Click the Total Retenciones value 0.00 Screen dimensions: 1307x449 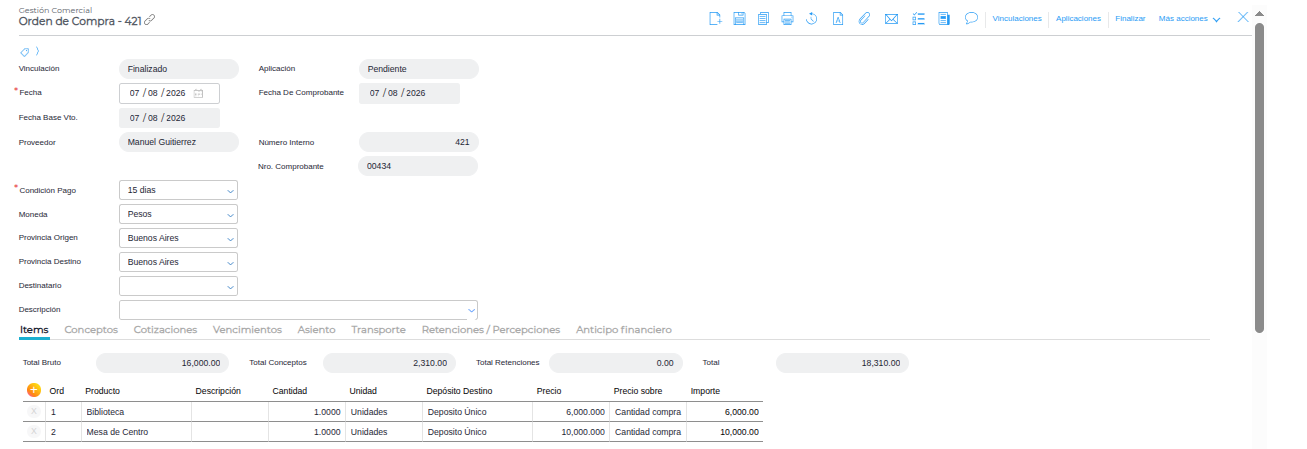616,363
